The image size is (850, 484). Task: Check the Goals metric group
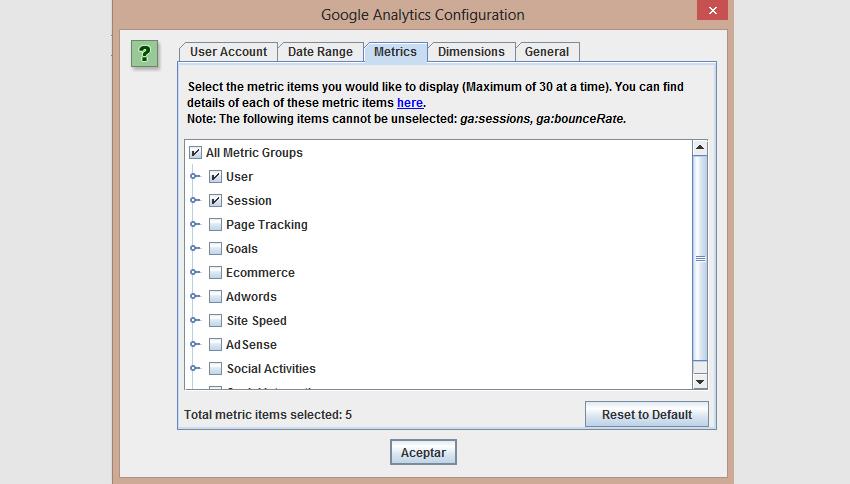pos(215,248)
